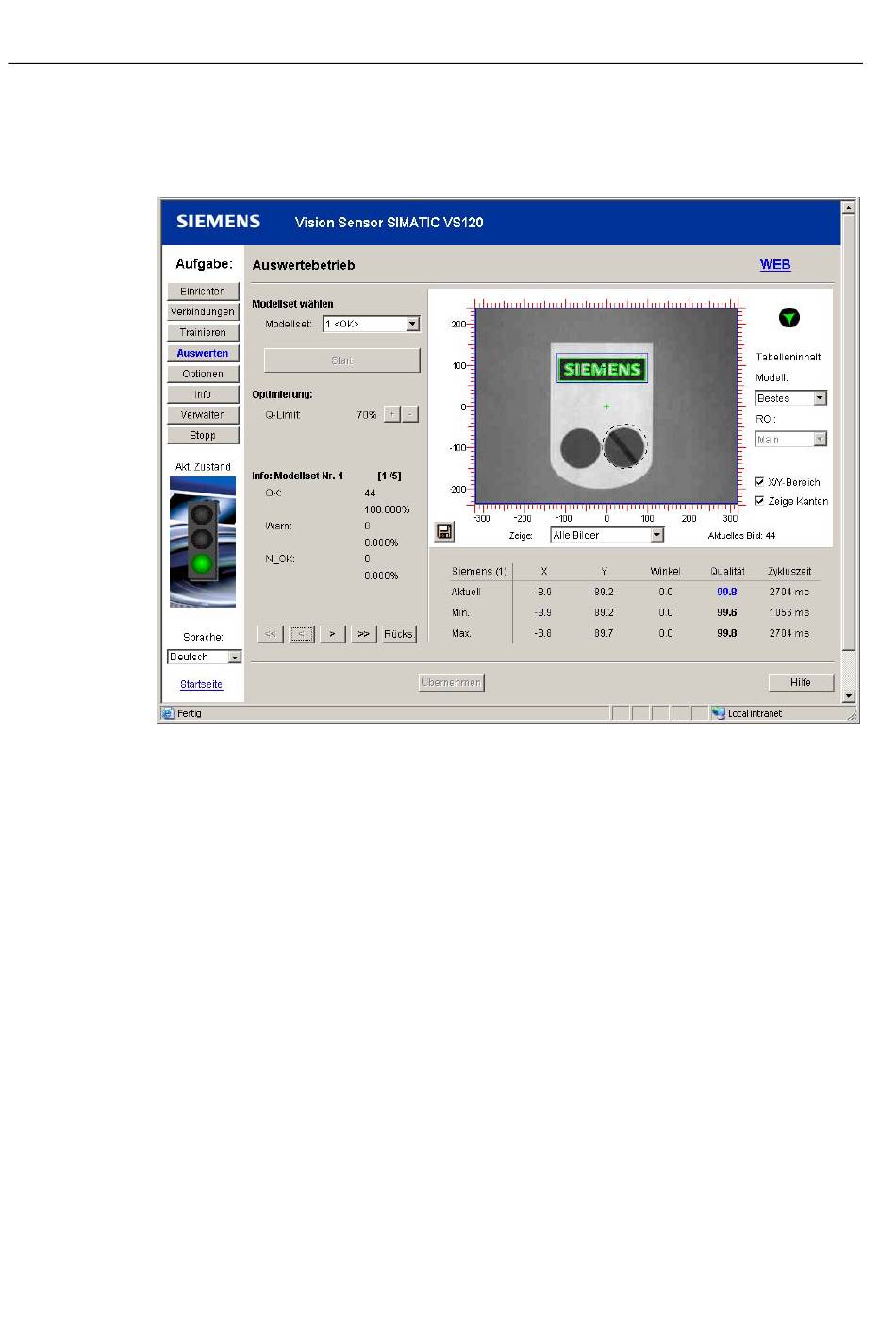896x1319 pixels.
Task: Click the OK percentage 100.000%
Action: click(x=387, y=509)
